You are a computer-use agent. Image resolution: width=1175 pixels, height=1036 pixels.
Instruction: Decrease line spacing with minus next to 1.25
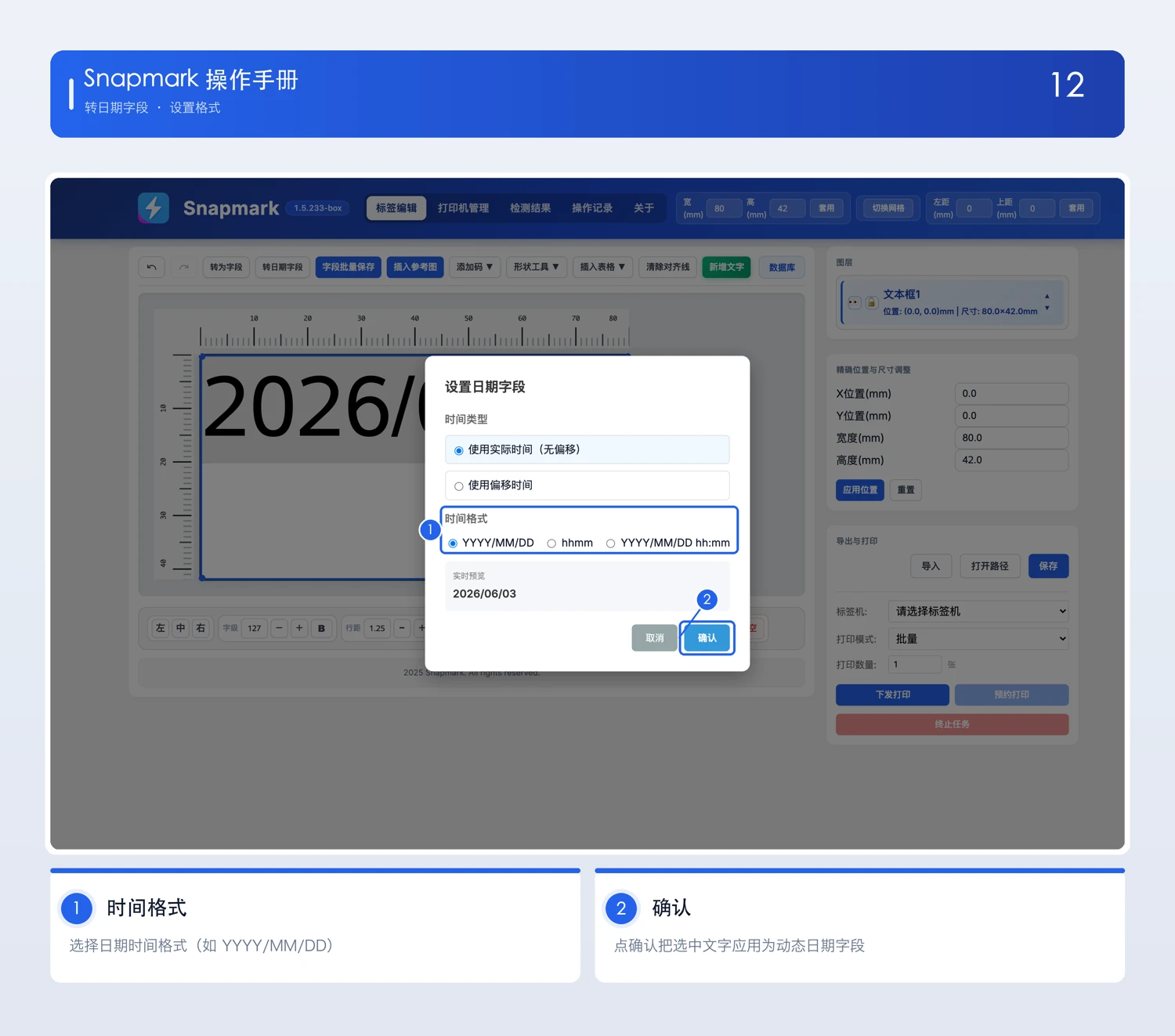pyautogui.click(x=402, y=628)
